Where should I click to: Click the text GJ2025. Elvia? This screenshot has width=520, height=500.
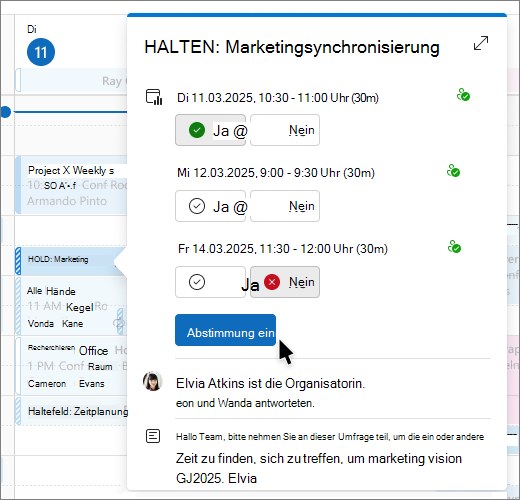[216, 479]
